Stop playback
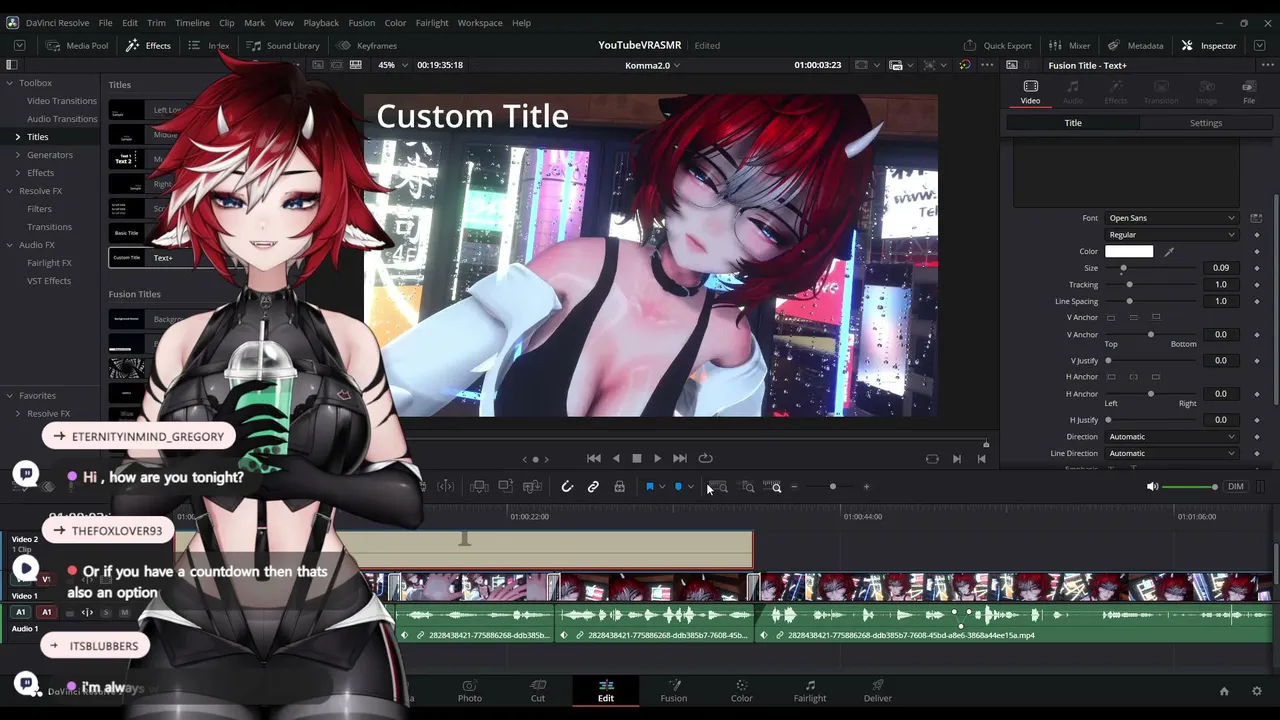The height and width of the screenshot is (720, 1280). tap(636, 458)
